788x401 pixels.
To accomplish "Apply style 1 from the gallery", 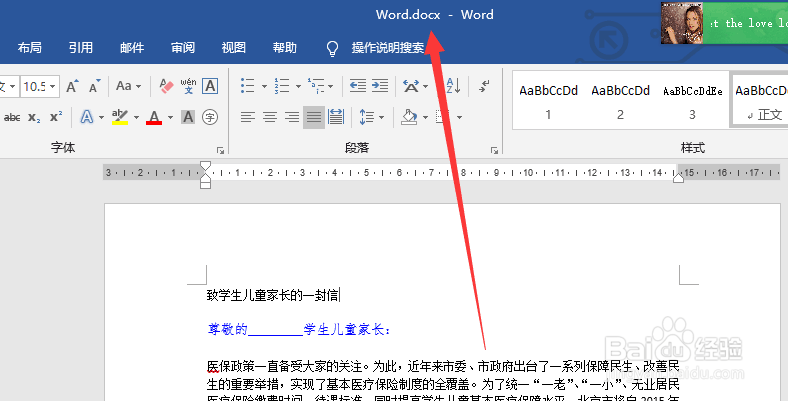I will (x=548, y=101).
